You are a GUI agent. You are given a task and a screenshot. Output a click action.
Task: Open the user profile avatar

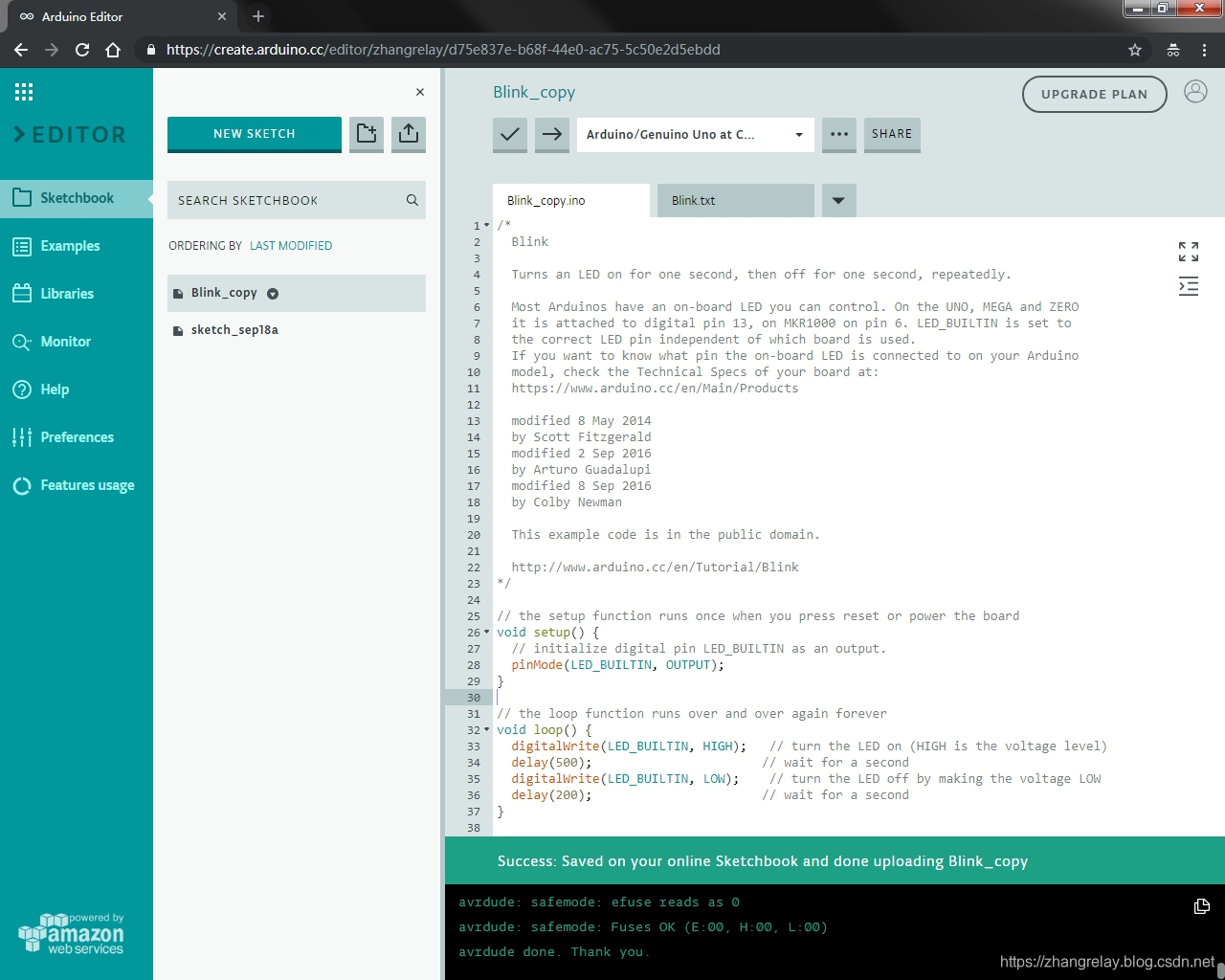coord(1195,92)
